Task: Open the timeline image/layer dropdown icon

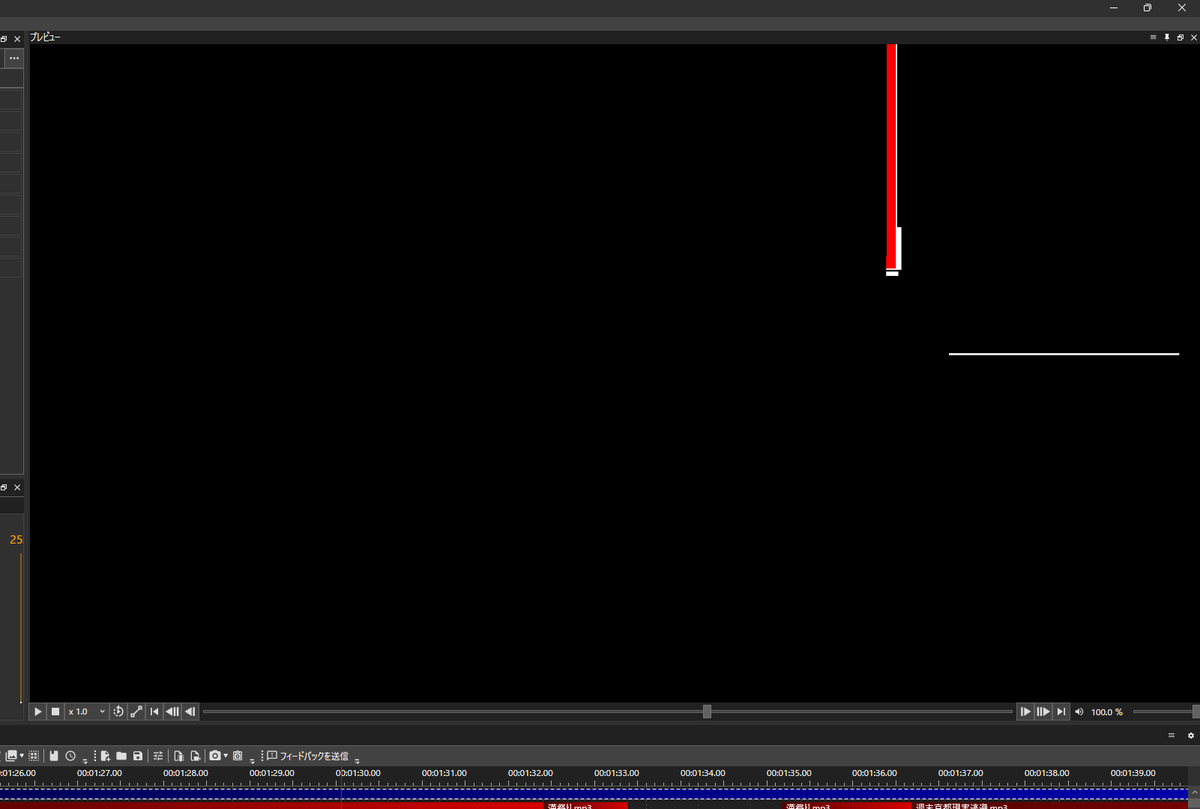Action: pos(16,756)
